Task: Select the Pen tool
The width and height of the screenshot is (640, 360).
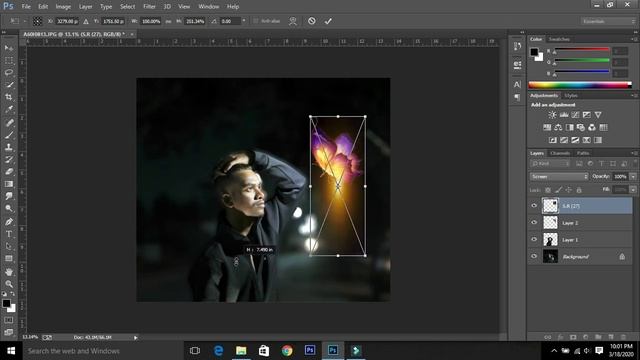Action: [x=9, y=222]
